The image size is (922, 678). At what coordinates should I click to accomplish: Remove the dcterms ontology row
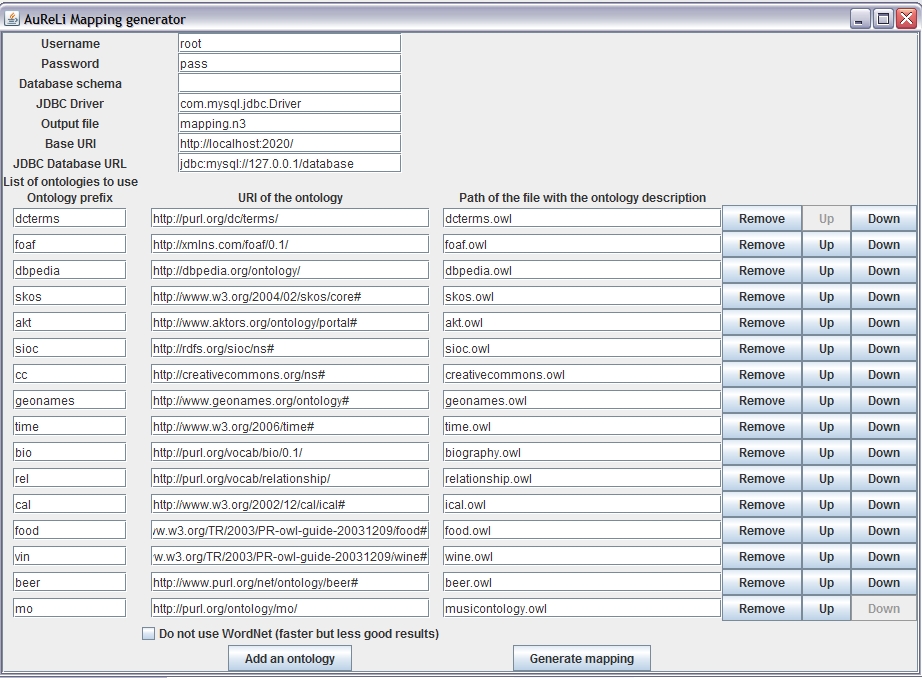(x=761, y=219)
